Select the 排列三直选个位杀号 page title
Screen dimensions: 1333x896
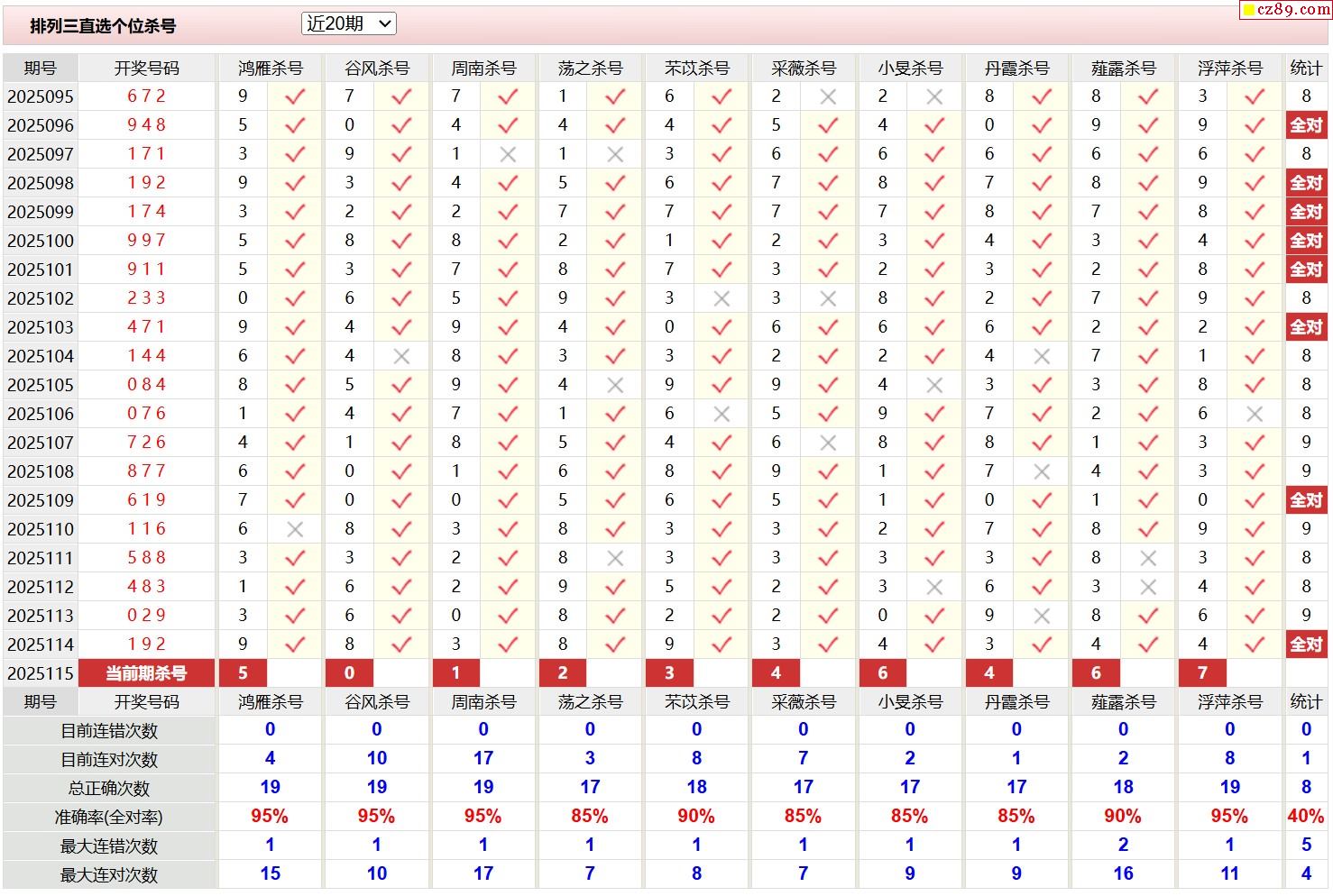103,26
